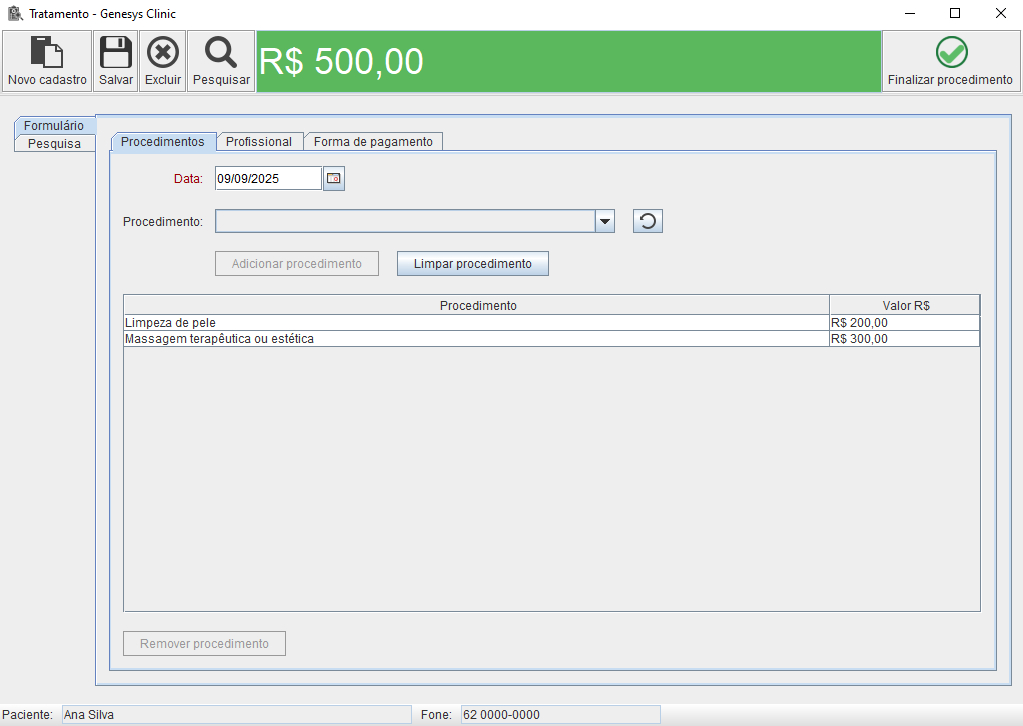Save the record with the Salvar icon
Screen dimensions: 1023x726
tap(116, 53)
